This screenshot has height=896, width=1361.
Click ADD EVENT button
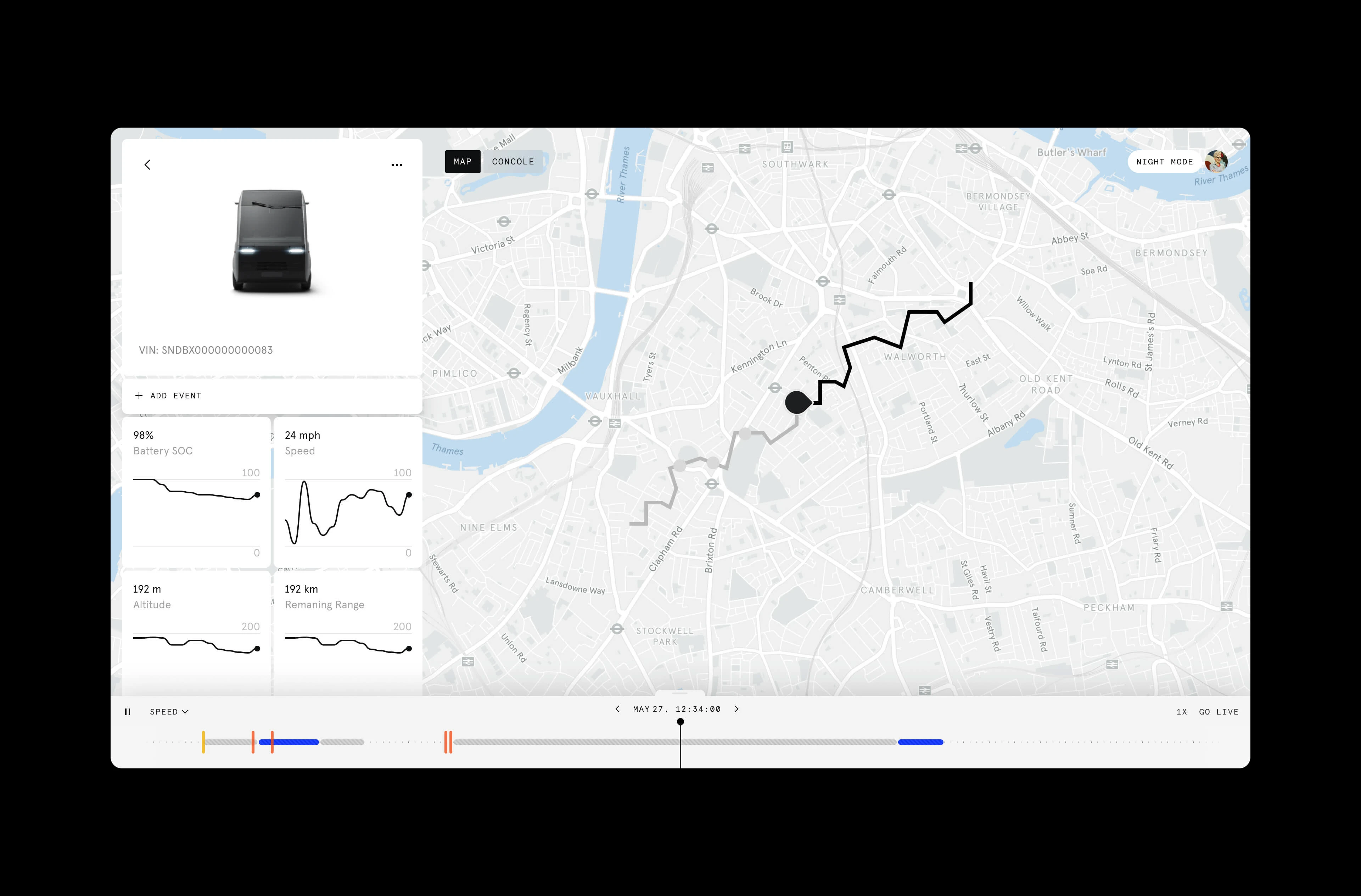point(272,396)
